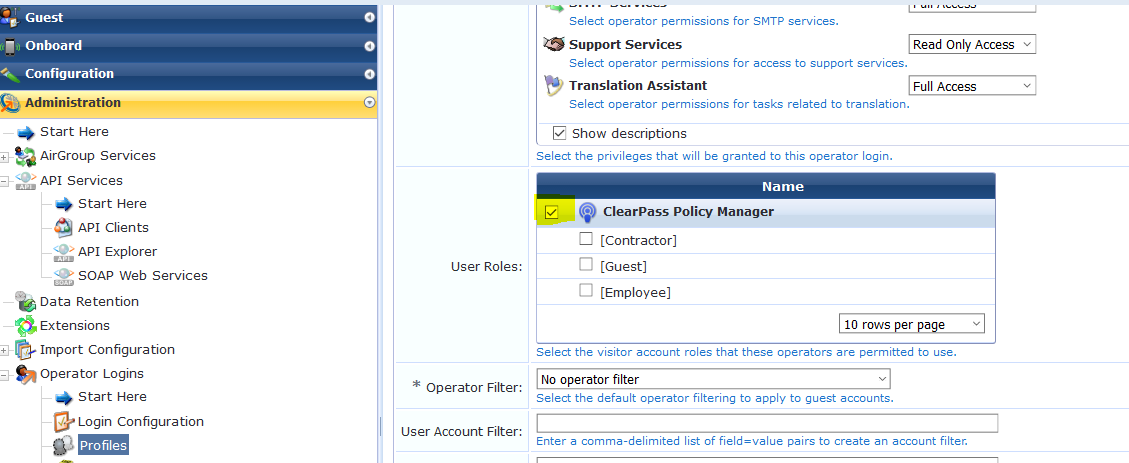Click the API Services Start Here arrow icon
The width and height of the screenshot is (1129, 463).
[64, 204]
